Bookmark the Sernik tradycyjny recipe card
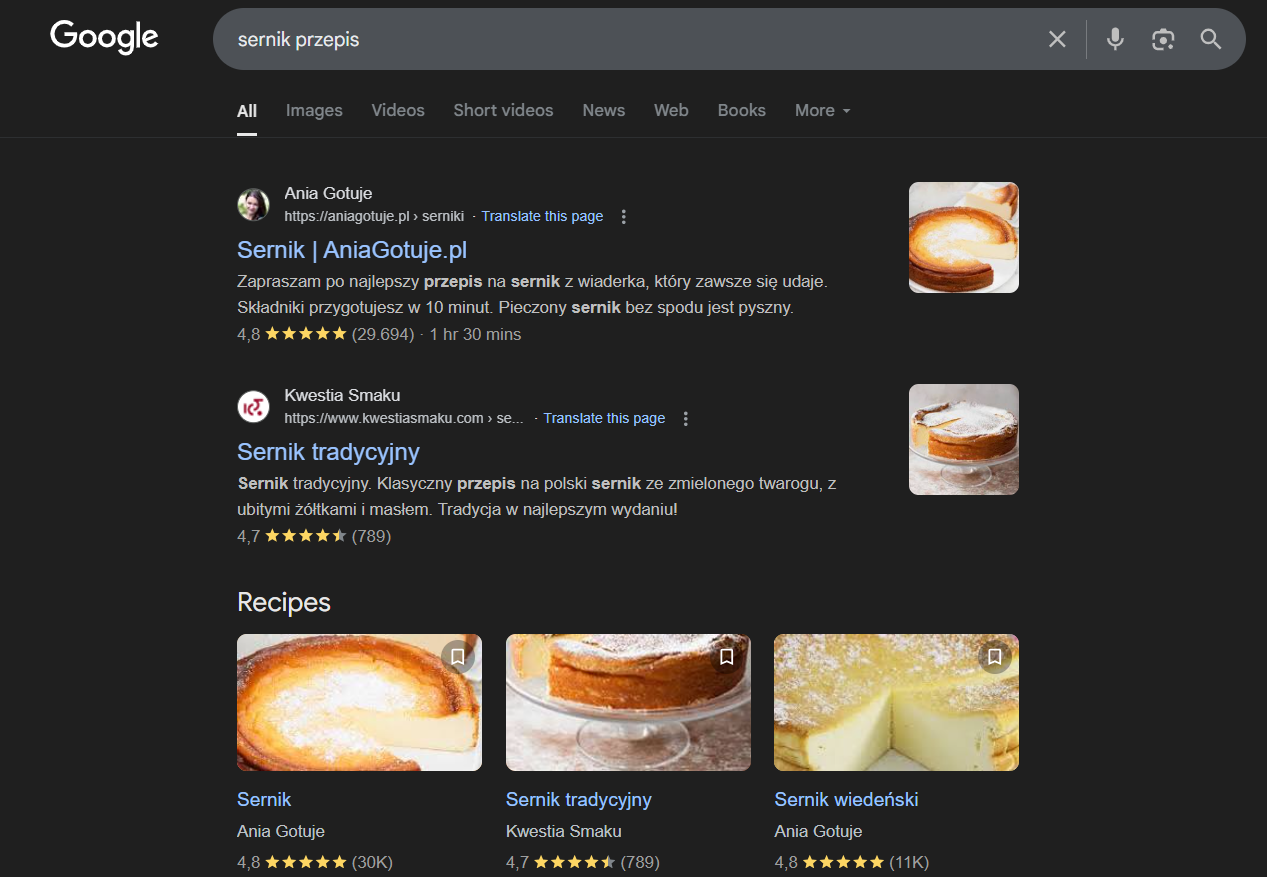The height and width of the screenshot is (877, 1267). tap(727, 657)
